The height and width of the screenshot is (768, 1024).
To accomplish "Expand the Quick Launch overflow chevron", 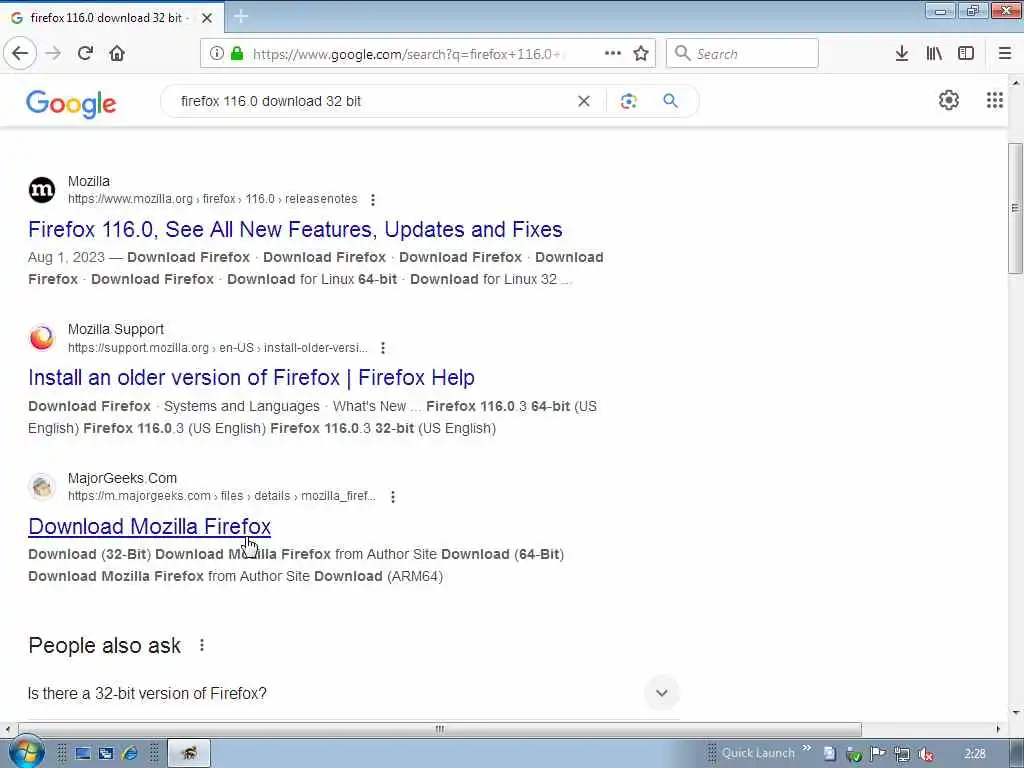I will coord(807,748).
